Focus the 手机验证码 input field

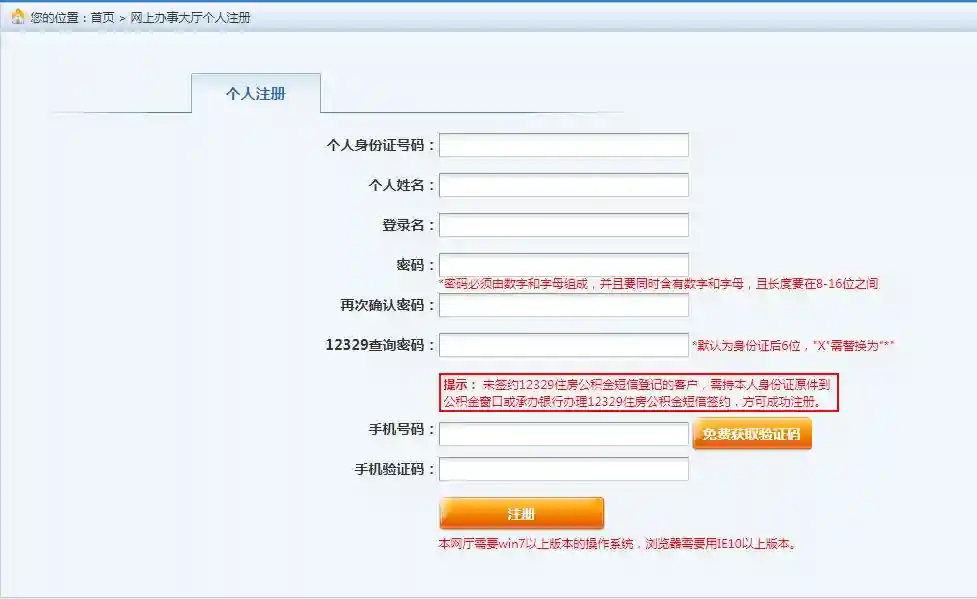564,469
